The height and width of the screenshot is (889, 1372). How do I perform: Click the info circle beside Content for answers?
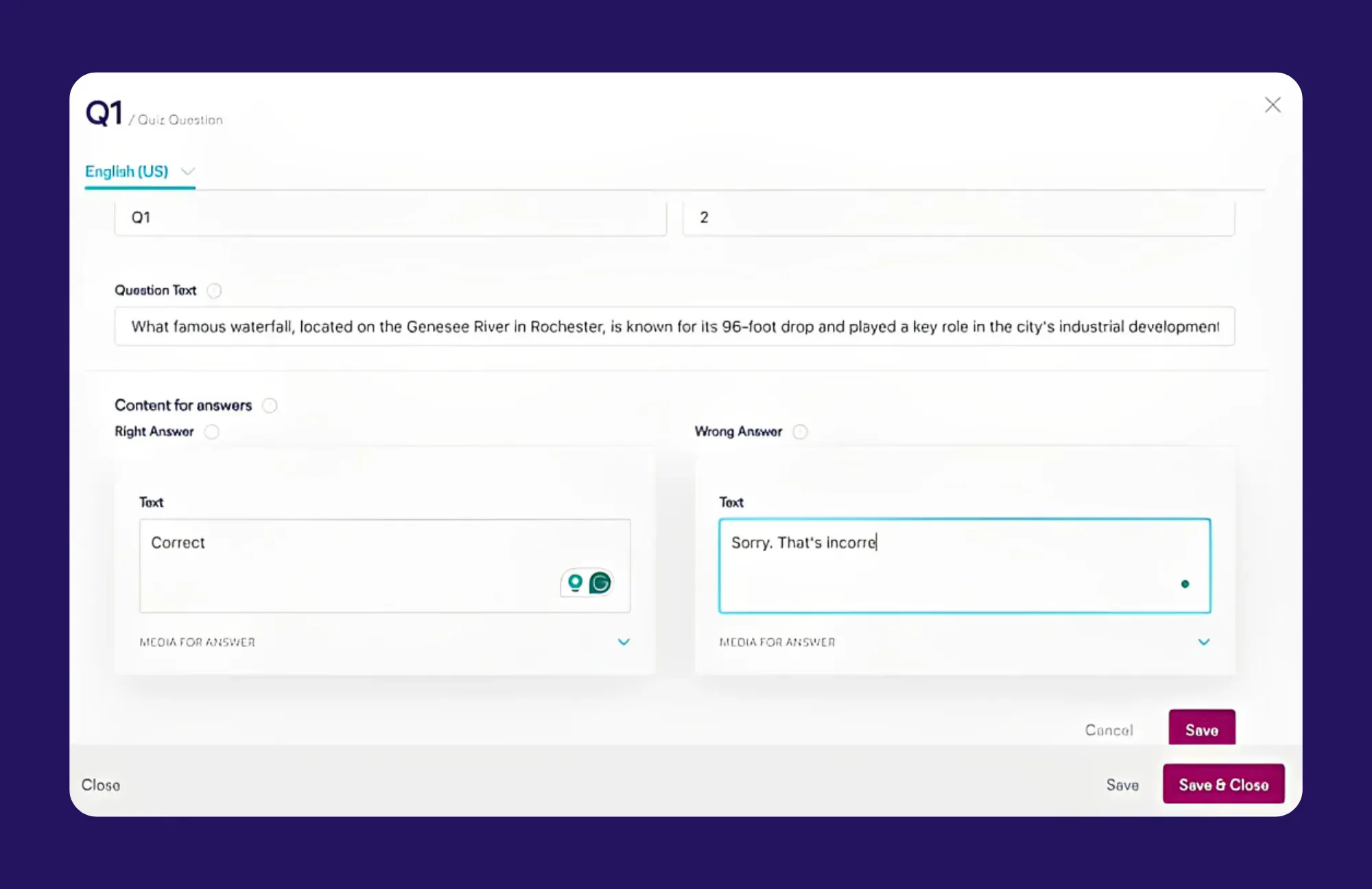coord(270,405)
